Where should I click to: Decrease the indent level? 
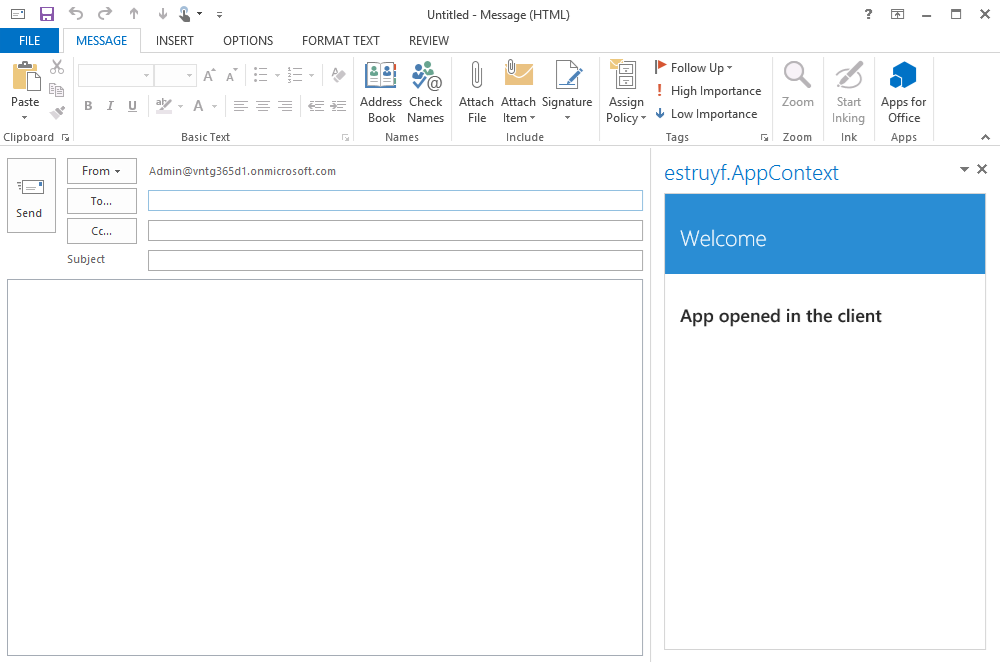click(x=316, y=106)
